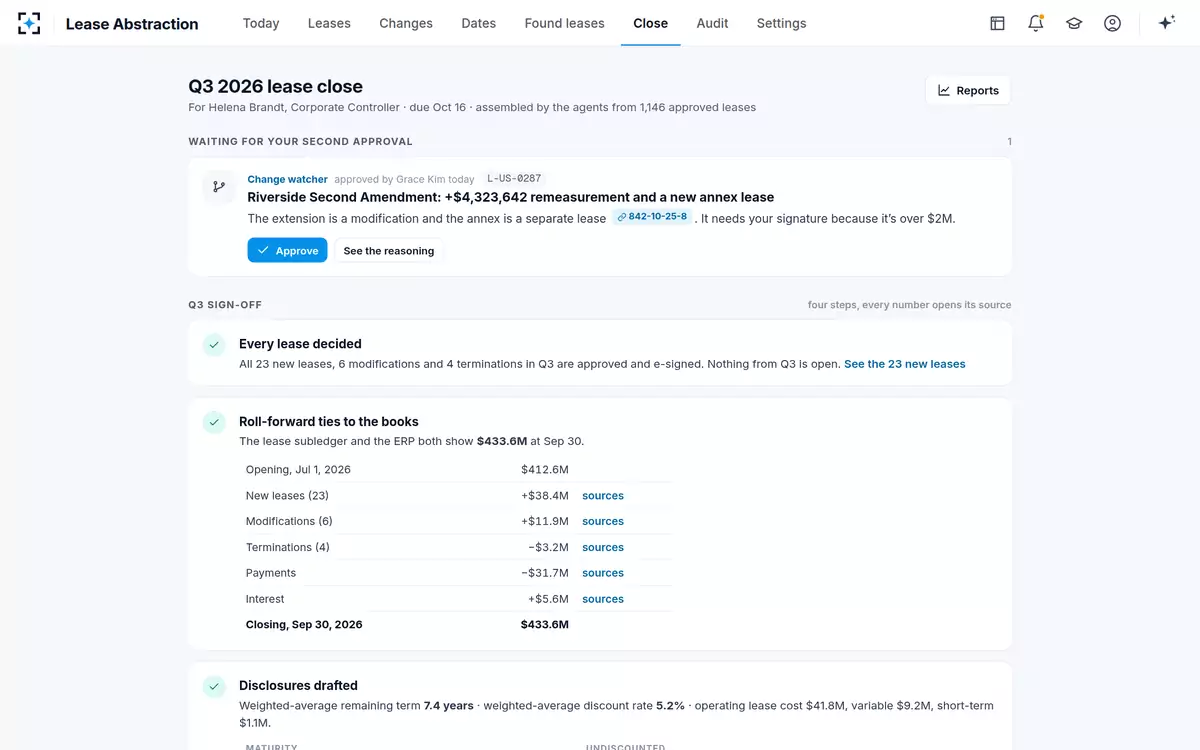Click the Change watcher label
1200x750 pixels.
[287, 179]
